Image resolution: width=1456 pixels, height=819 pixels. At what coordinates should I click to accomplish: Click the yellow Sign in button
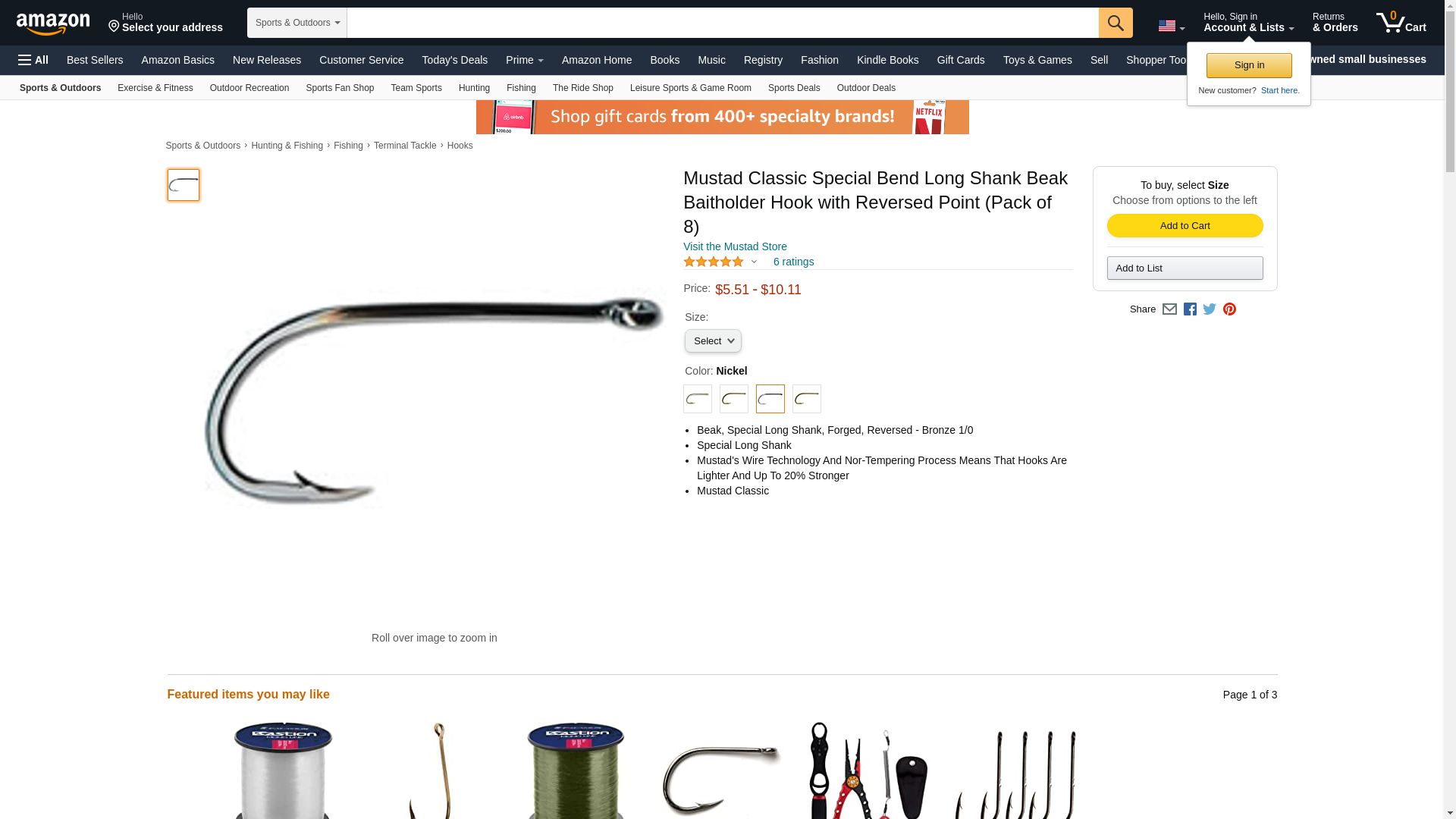1249,65
